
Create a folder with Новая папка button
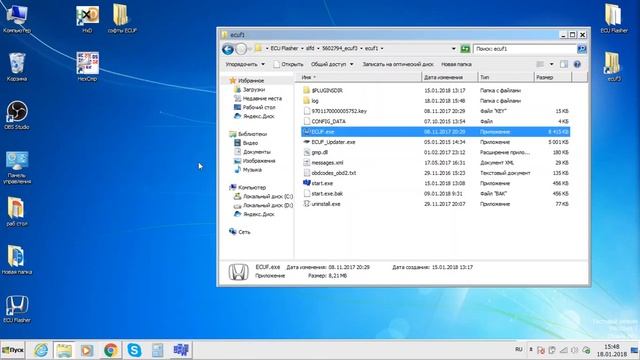click(x=456, y=64)
